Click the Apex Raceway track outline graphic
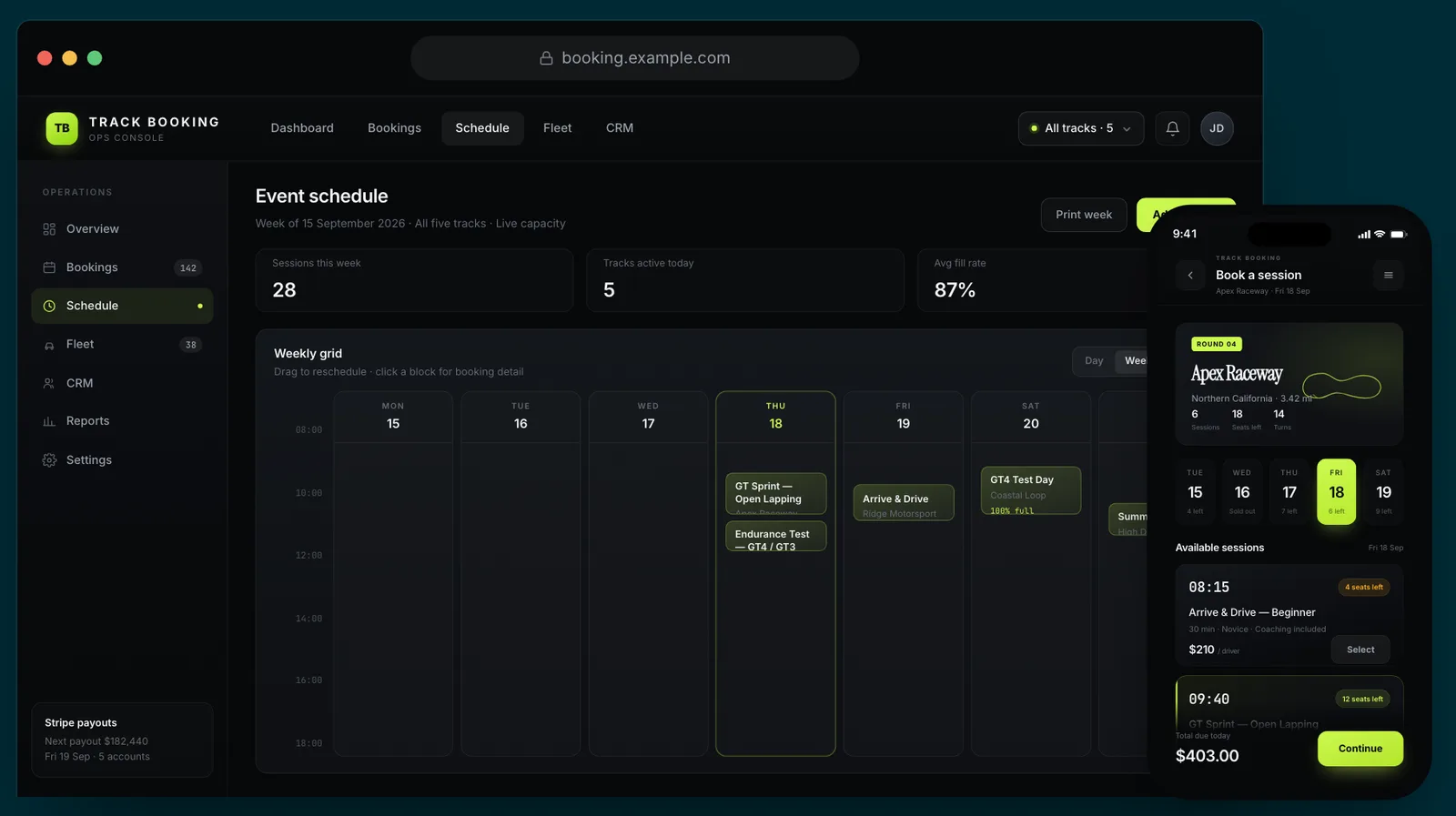The image size is (1456, 816). (1342, 386)
